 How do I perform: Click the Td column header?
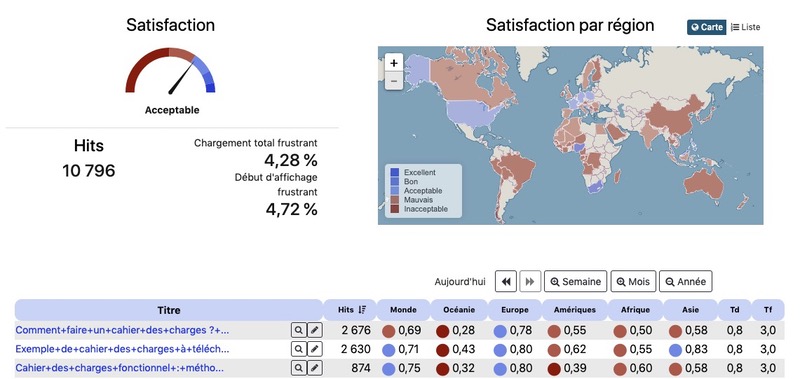[734, 310]
